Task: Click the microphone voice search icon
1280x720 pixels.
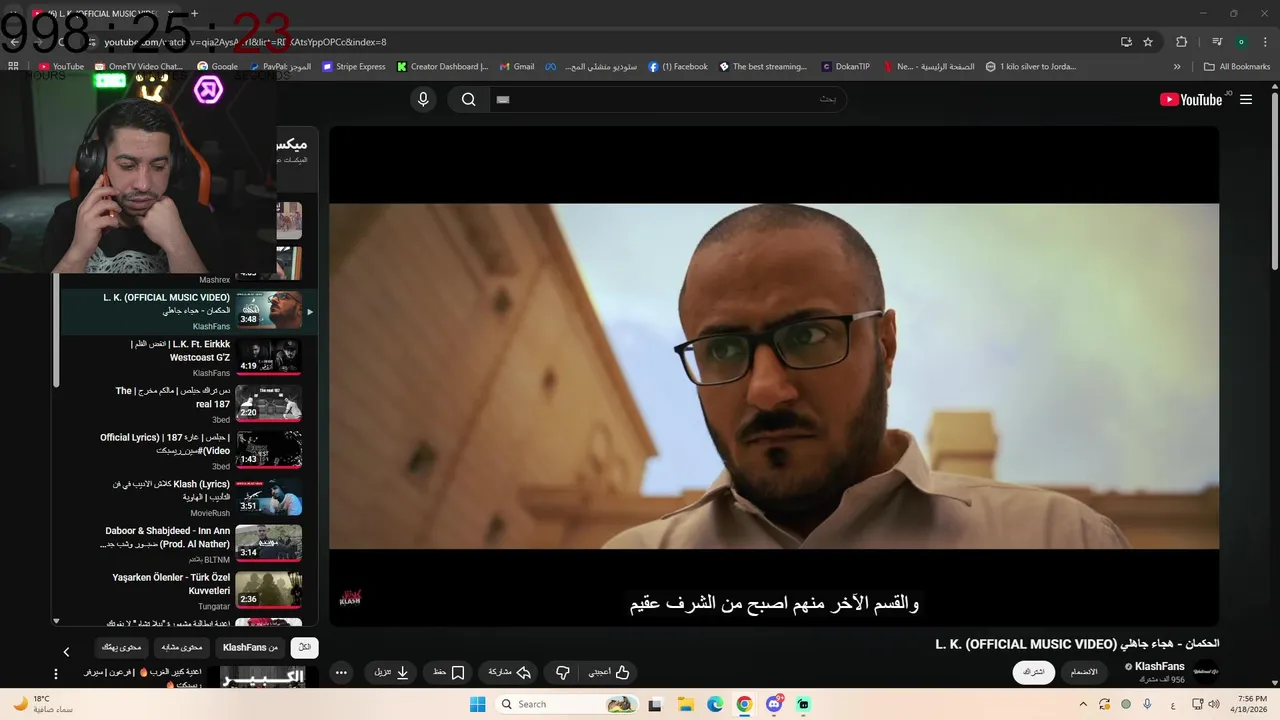Action: tap(423, 99)
